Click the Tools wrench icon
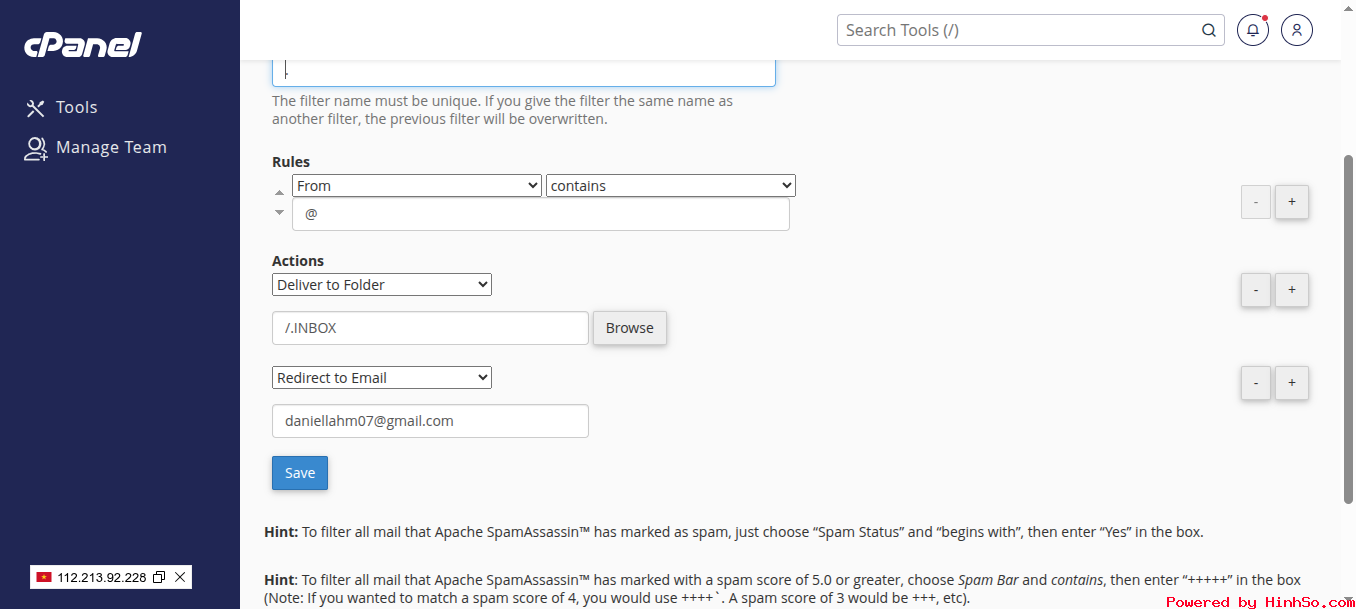This screenshot has height=609, width=1356. [x=36, y=108]
